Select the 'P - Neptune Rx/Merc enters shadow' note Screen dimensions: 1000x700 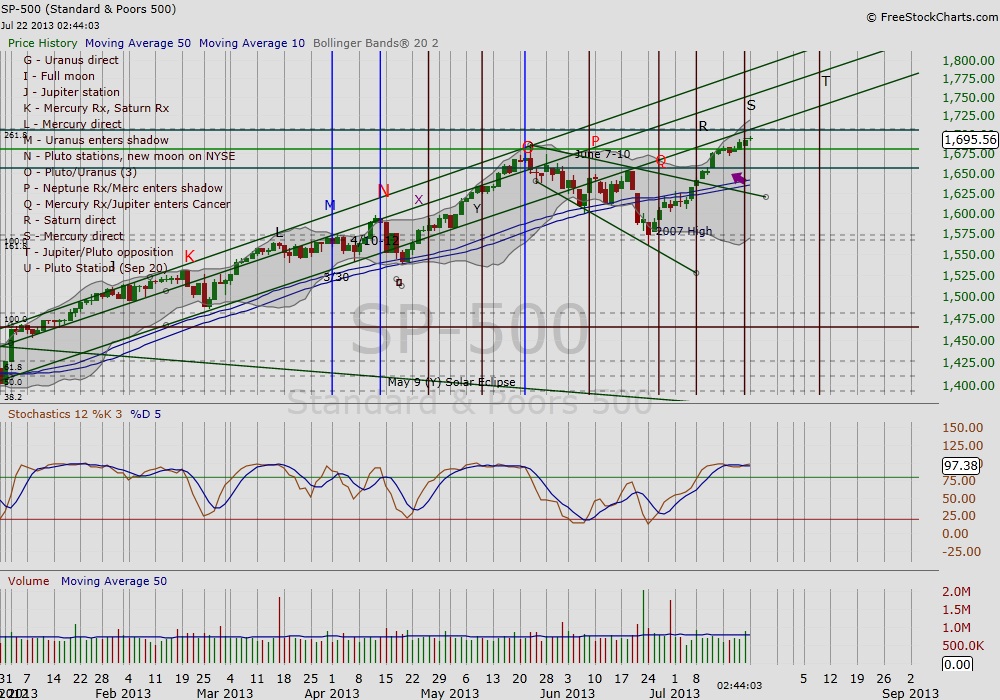[123, 188]
